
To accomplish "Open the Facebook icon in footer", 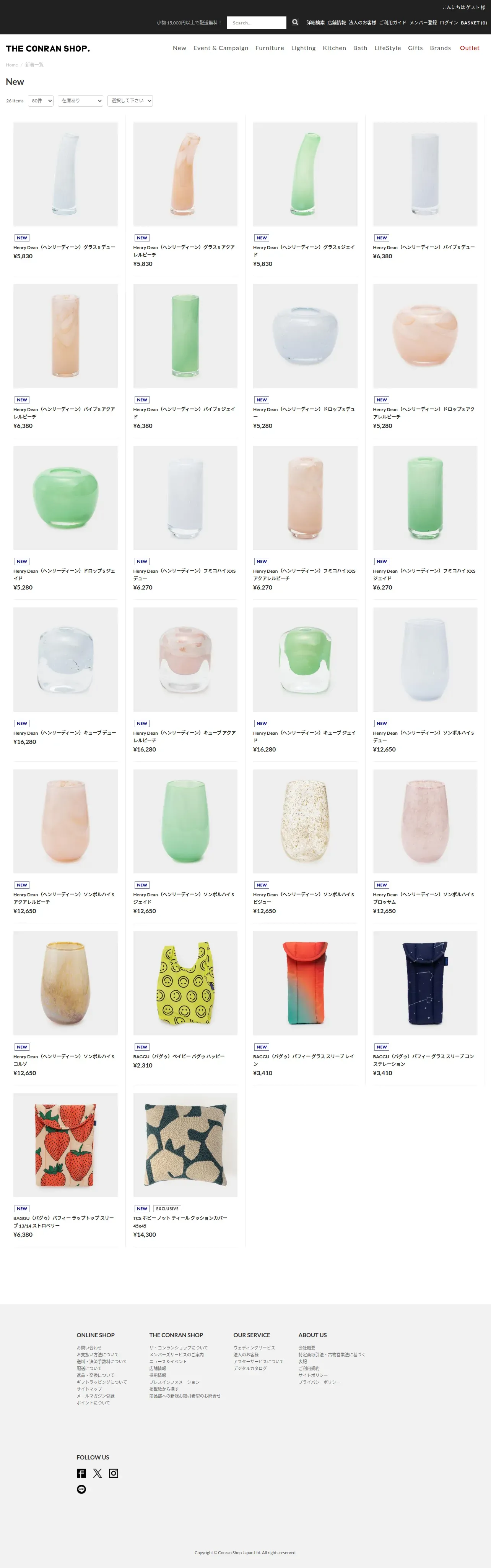I will coord(81,1472).
